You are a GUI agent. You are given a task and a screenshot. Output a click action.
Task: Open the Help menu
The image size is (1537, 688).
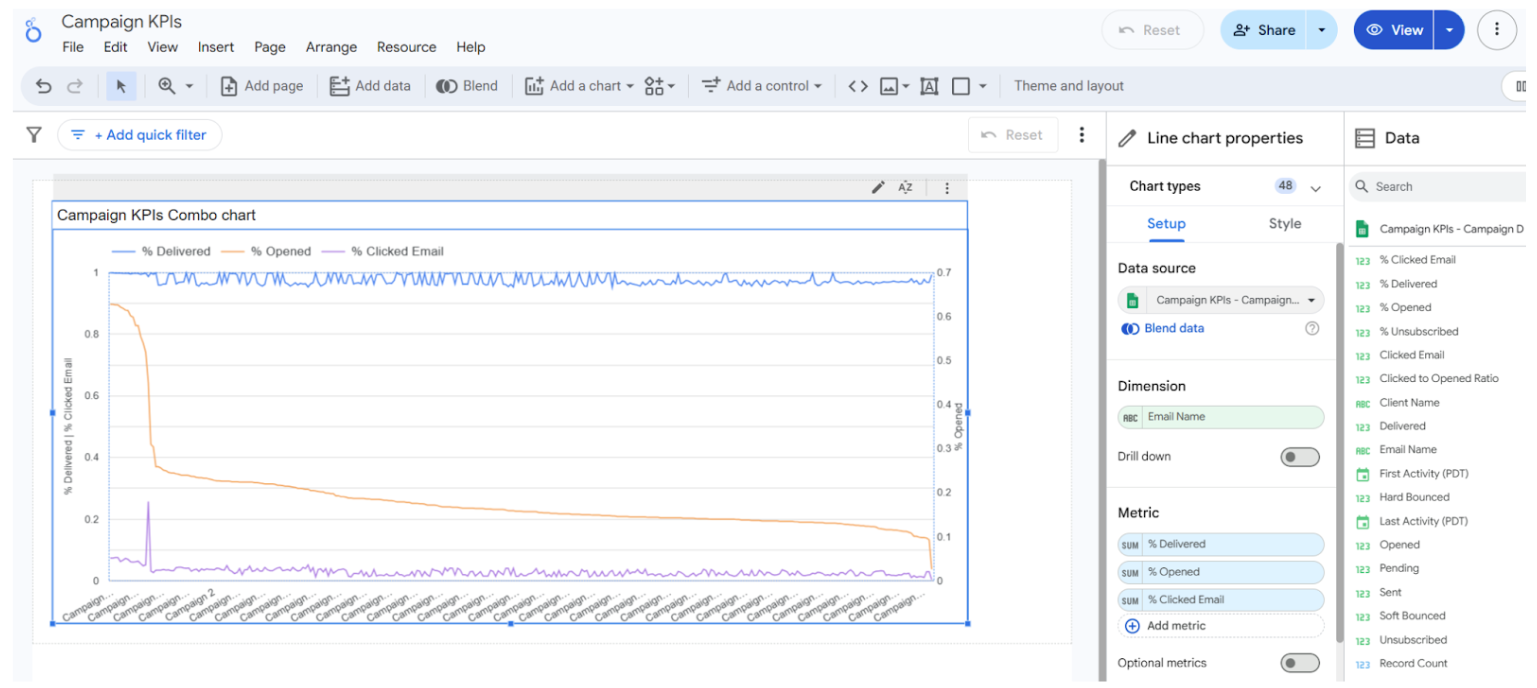pyautogui.click(x=471, y=47)
